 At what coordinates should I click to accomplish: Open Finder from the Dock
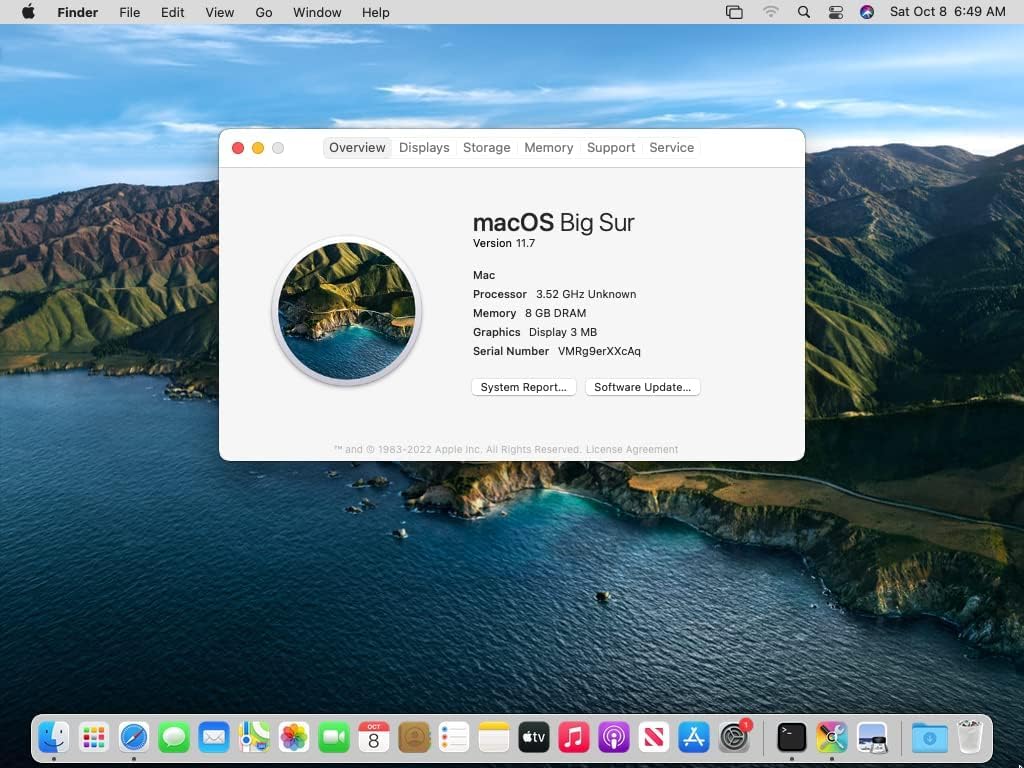pyautogui.click(x=54, y=737)
